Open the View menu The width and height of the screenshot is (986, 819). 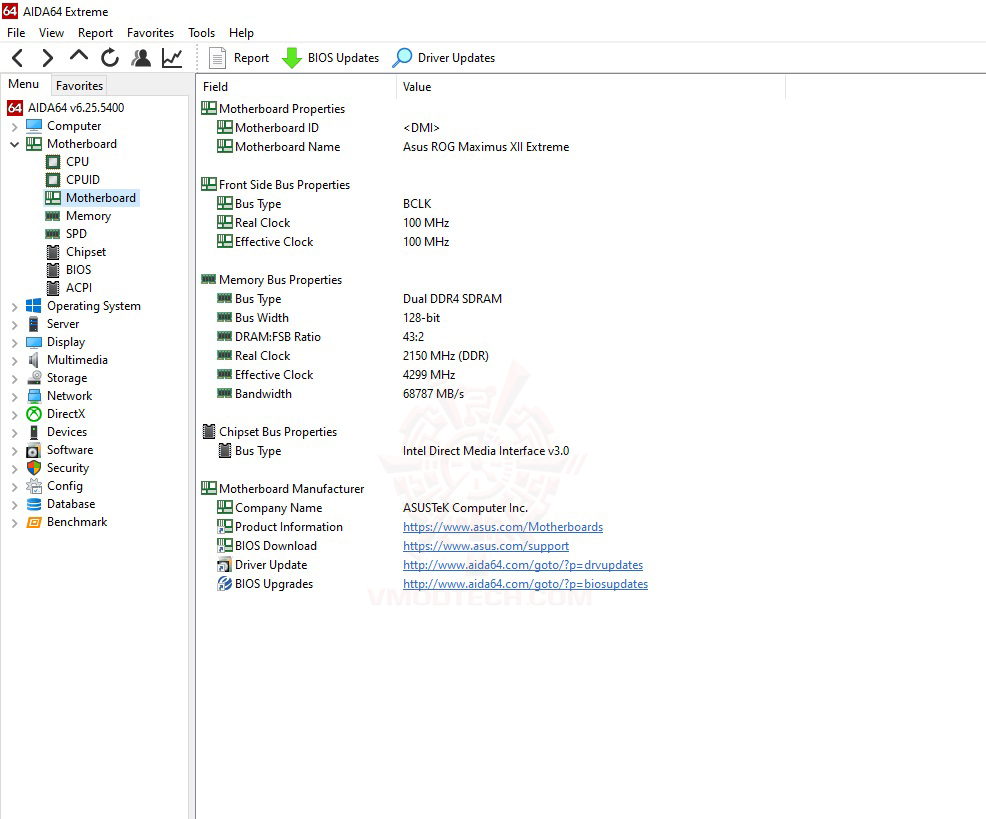tap(51, 33)
